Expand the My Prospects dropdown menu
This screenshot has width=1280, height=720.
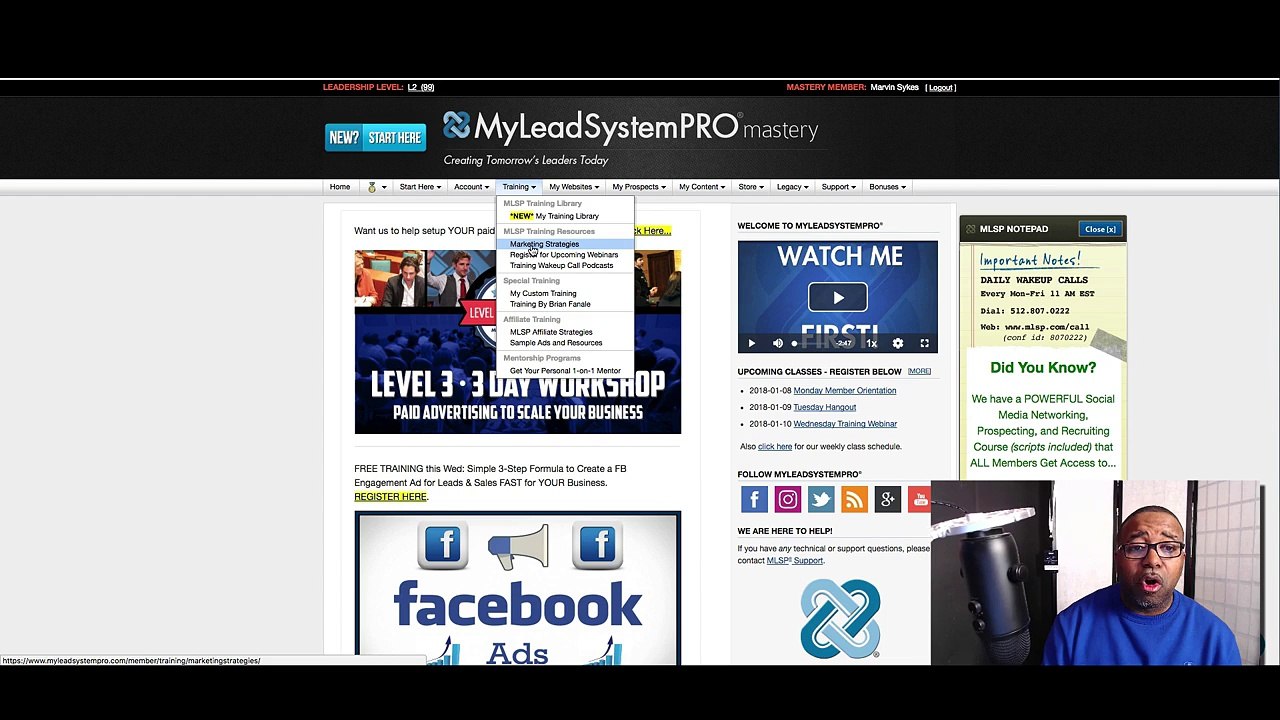coord(639,187)
